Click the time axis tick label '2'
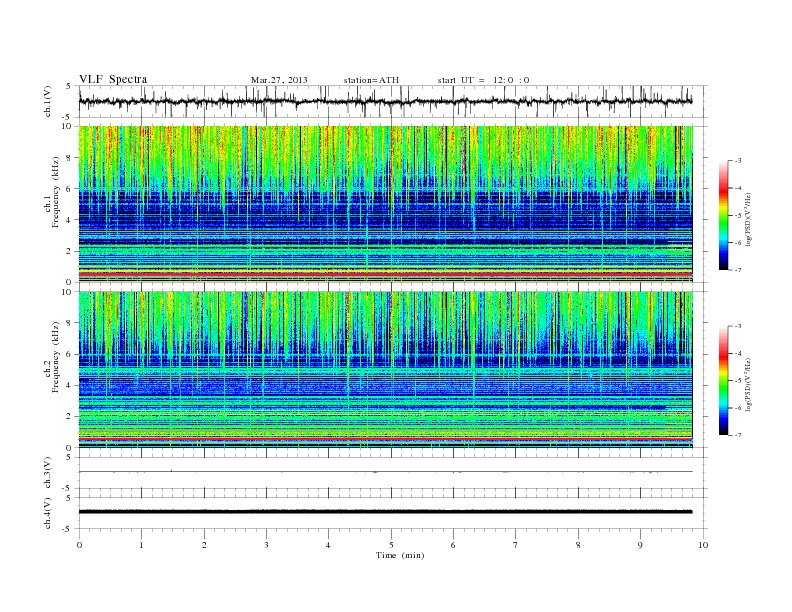 pyautogui.click(x=204, y=545)
